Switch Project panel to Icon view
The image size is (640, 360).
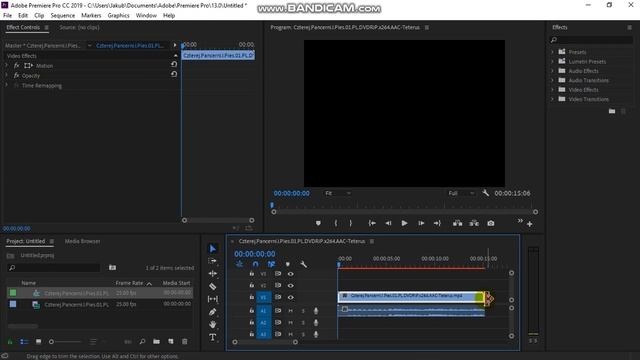38,342
